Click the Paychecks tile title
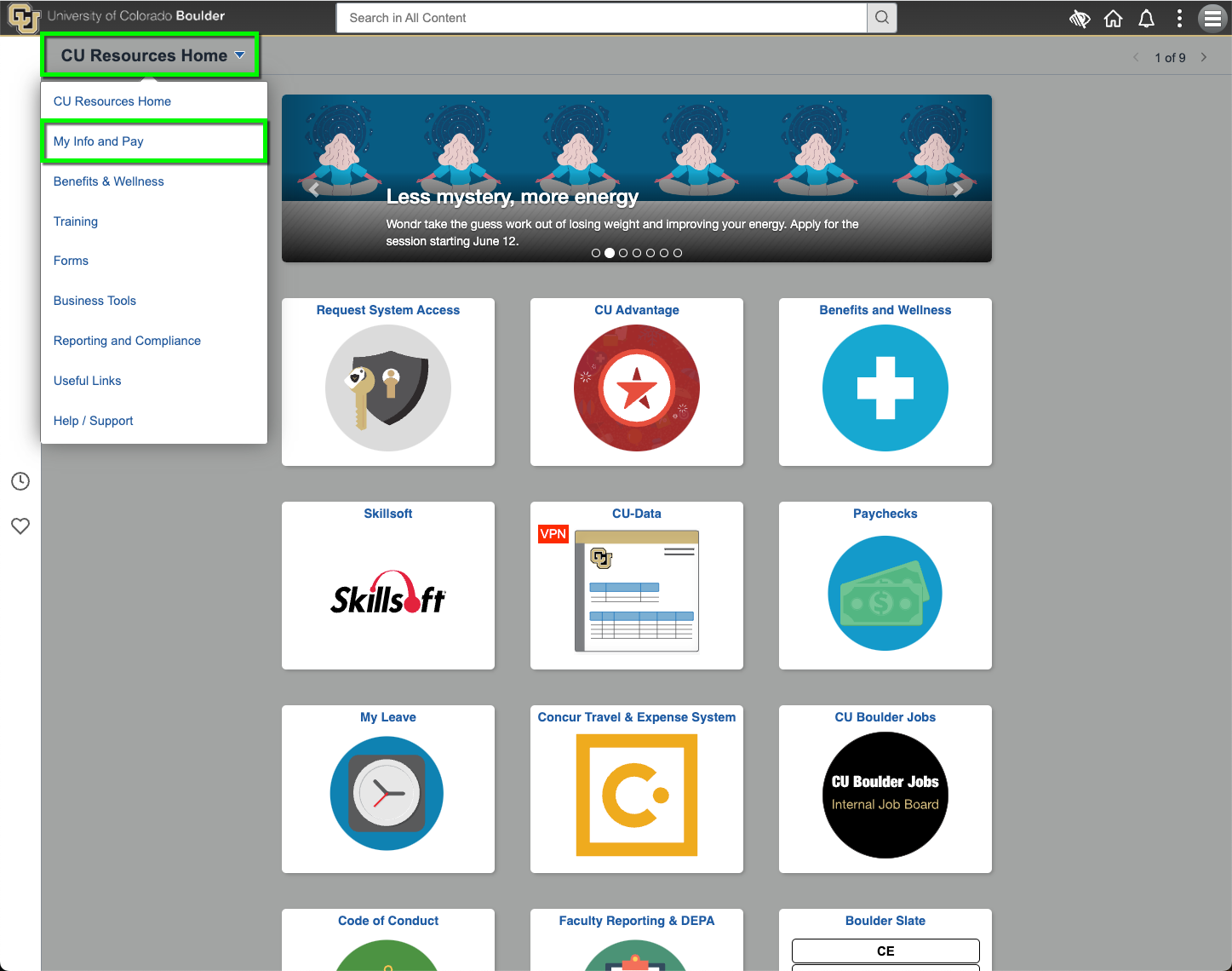The height and width of the screenshot is (971, 1232). (x=885, y=514)
